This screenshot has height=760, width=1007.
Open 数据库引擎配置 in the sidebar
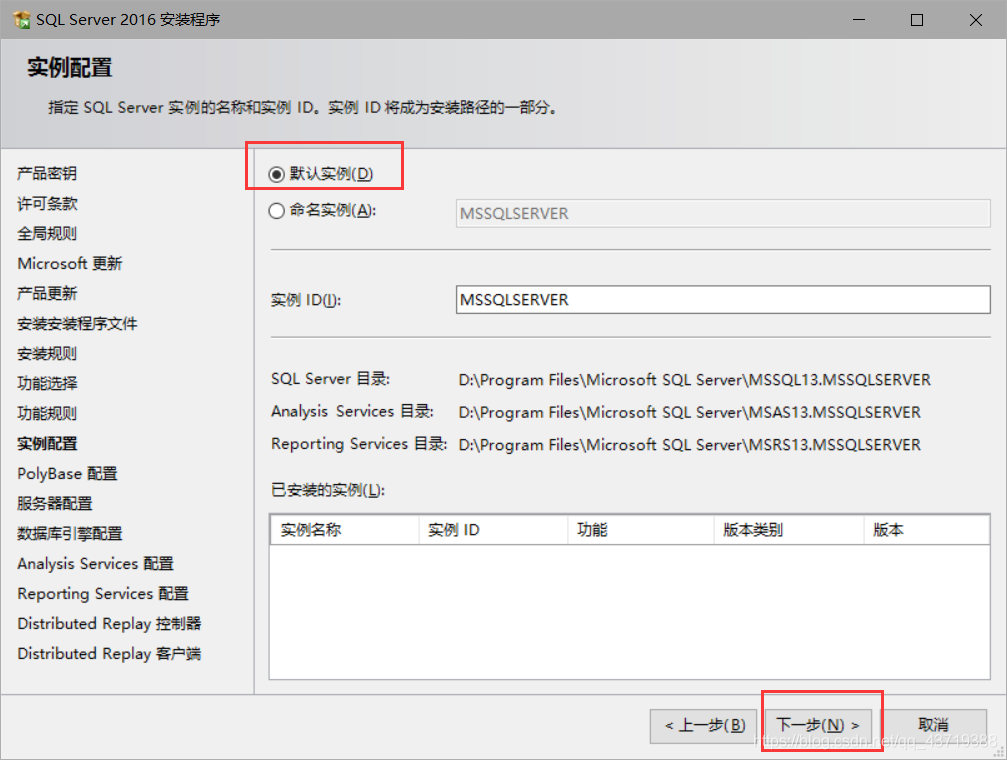click(69, 533)
